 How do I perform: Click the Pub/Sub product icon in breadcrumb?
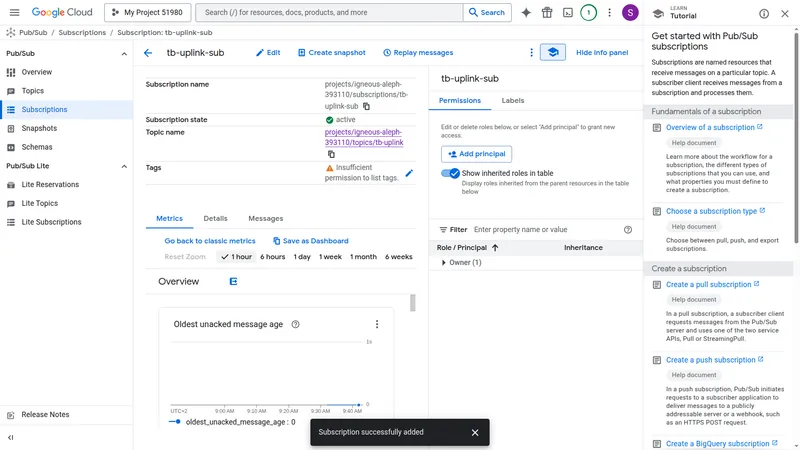10,33
